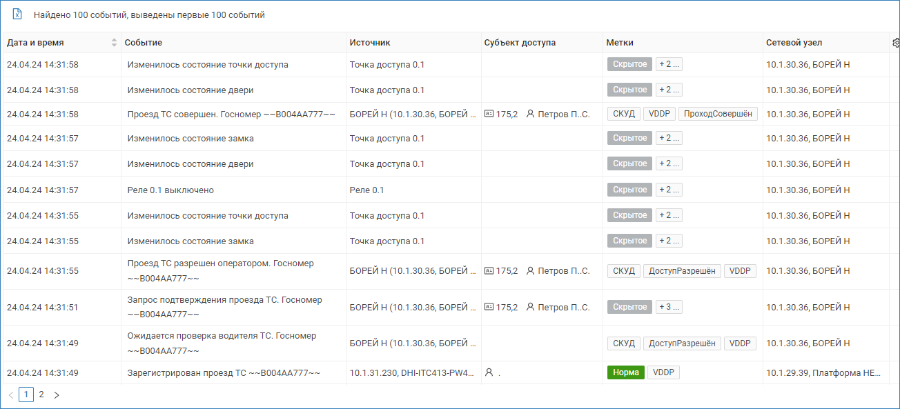This screenshot has width=900, height=409.
Task: Click the card icon in the Проезд ТС разрешен оператором row
Action: click(x=489, y=271)
